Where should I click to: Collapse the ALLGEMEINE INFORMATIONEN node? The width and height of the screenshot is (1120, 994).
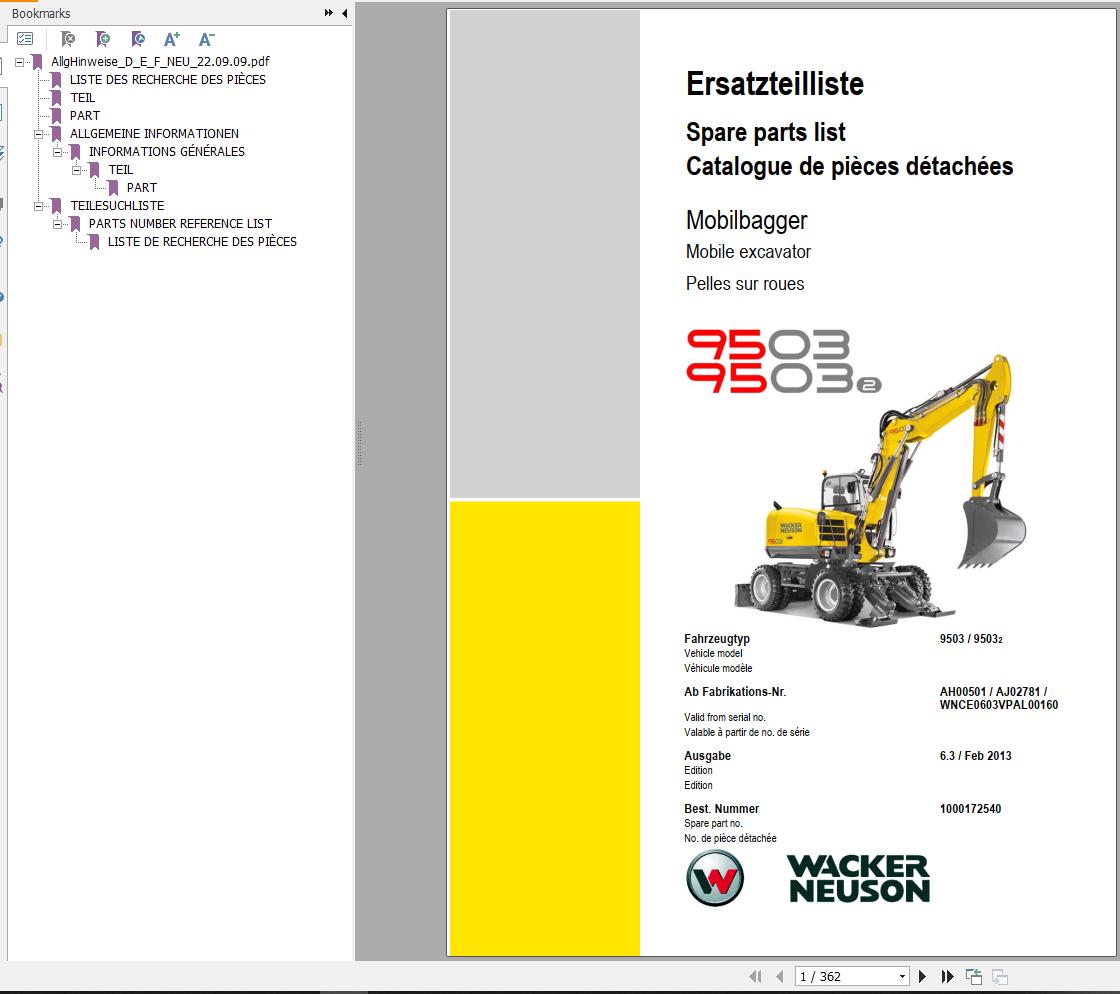pos(39,134)
